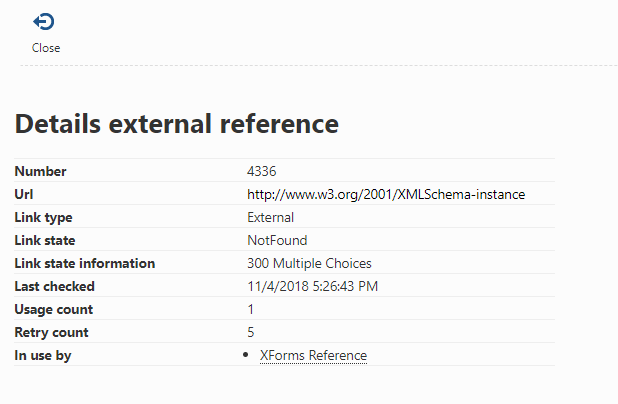
Task: Click the Link type label
Action: (x=43, y=218)
